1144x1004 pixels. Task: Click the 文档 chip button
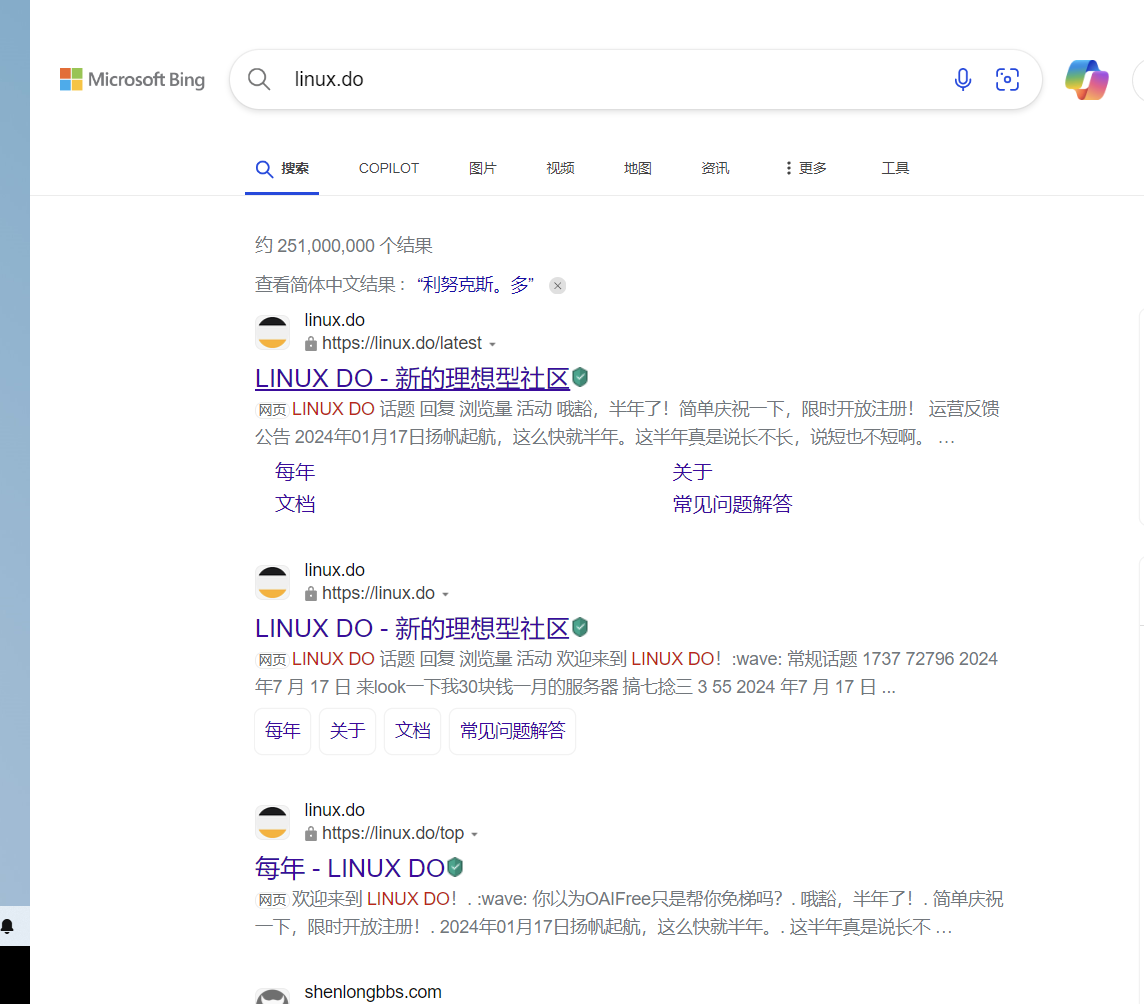412,731
